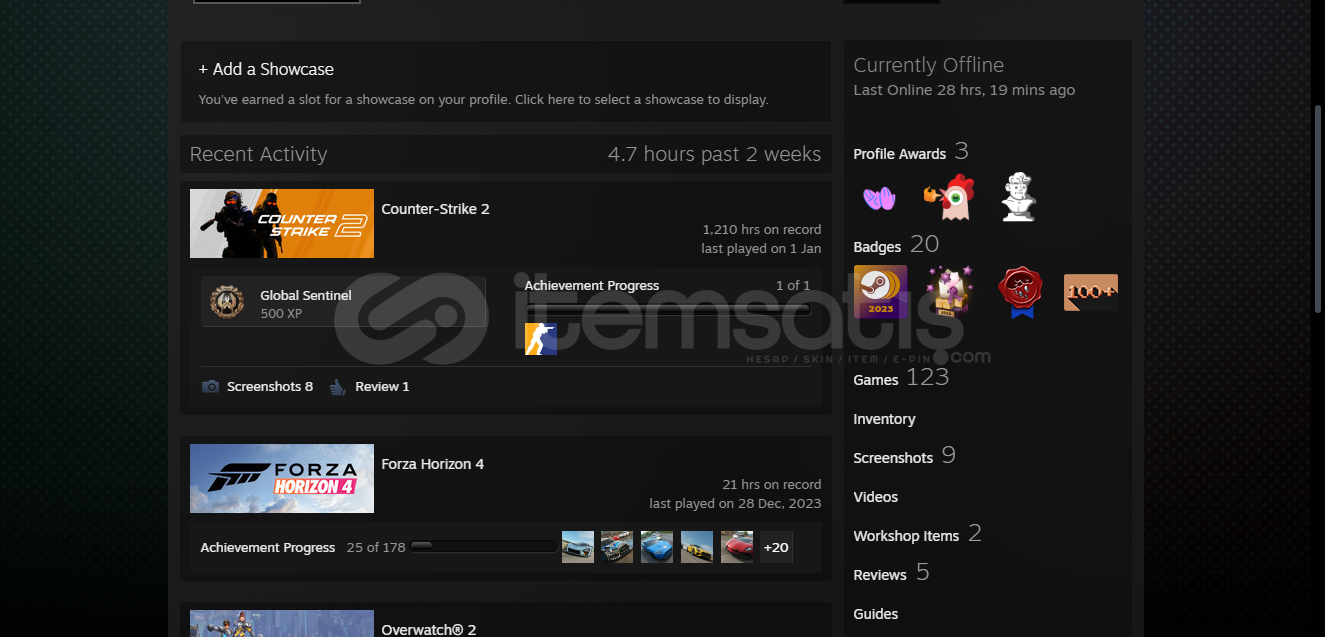Click the "25 of 178" achievement count

tap(376, 548)
